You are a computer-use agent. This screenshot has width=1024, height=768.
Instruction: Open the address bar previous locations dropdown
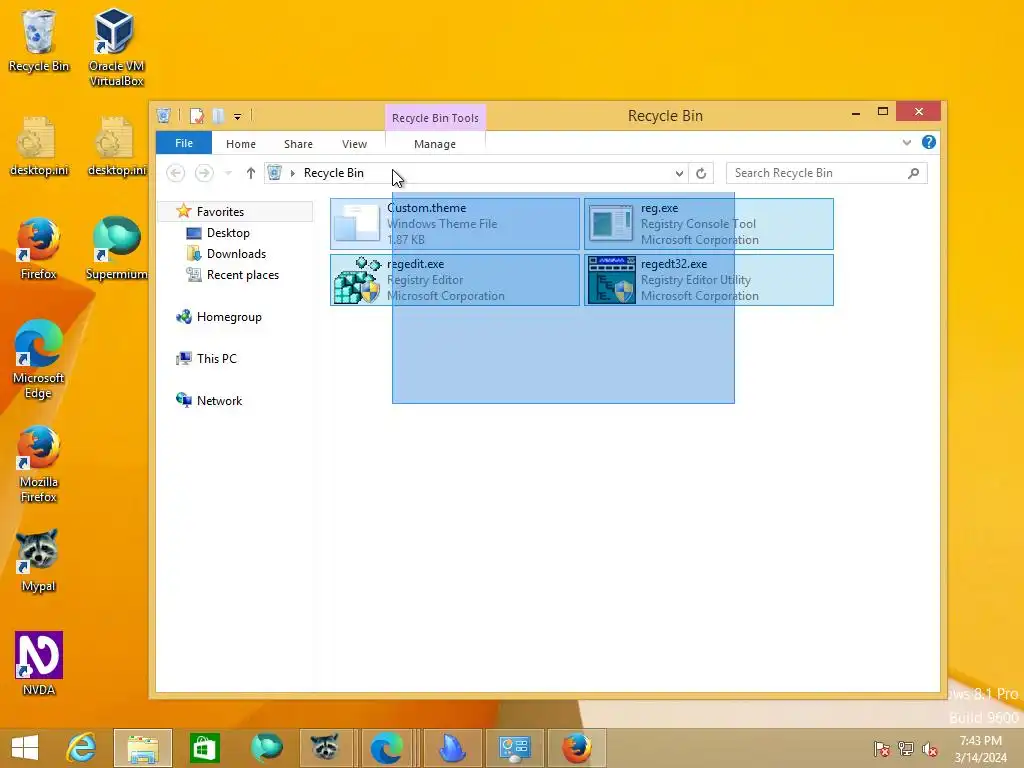click(x=679, y=173)
